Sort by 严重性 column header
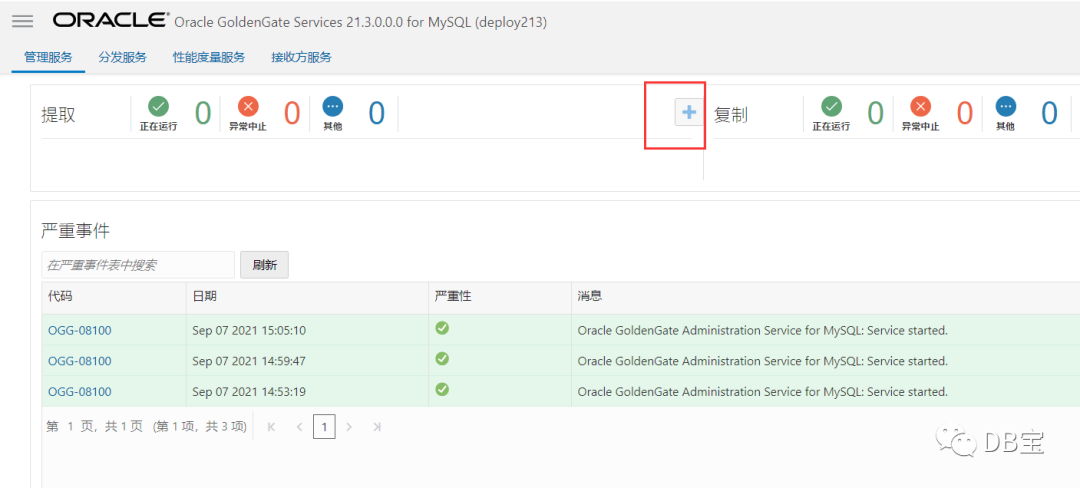The height and width of the screenshot is (488, 1080). click(453, 296)
